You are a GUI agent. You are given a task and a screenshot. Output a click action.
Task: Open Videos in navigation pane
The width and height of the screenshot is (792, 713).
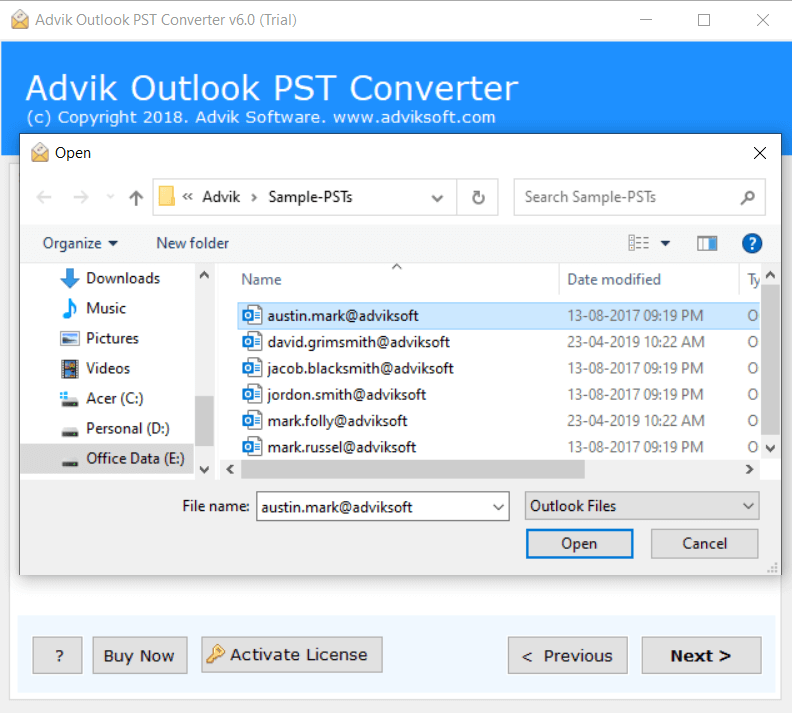[96, 368]
